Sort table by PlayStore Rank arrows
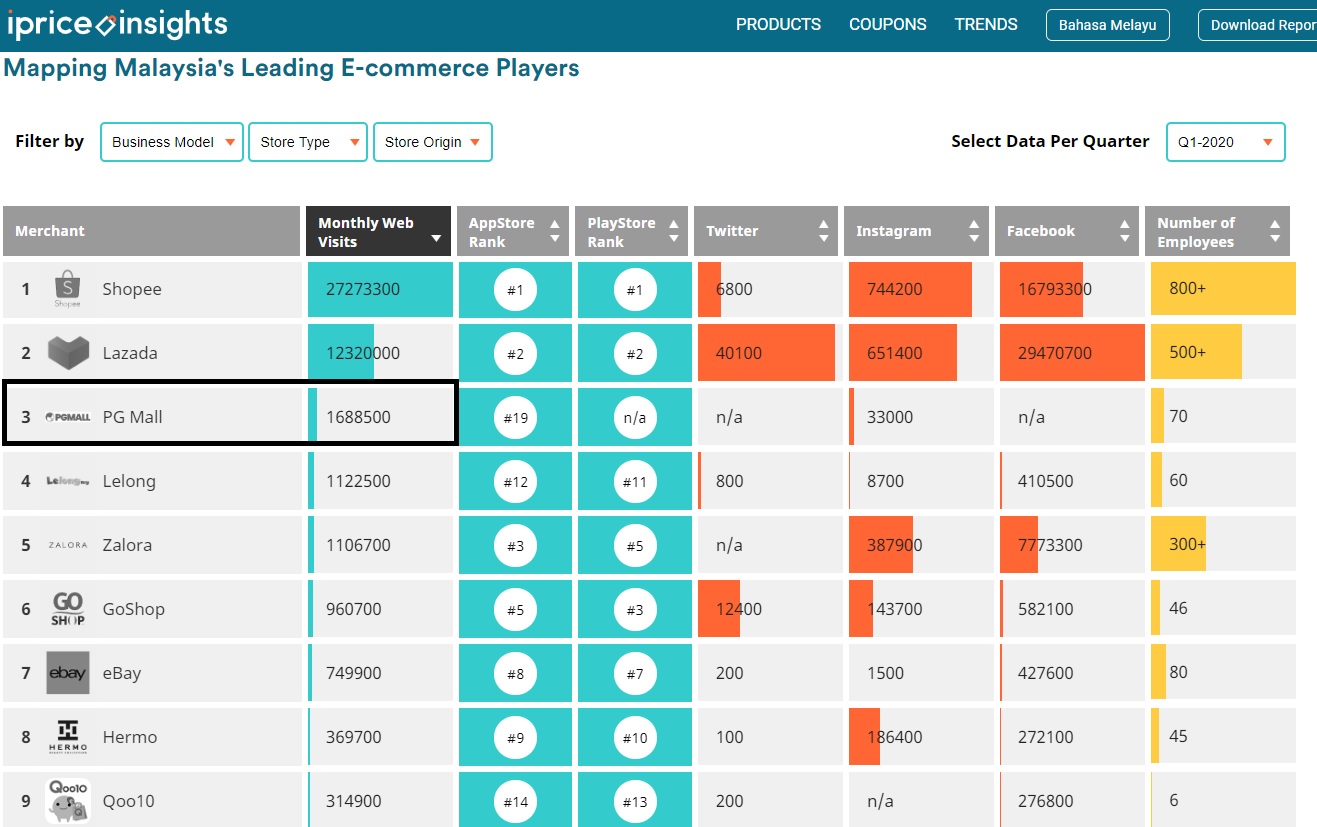Viewport: 1317px width, 827px height. coord(673,232)
